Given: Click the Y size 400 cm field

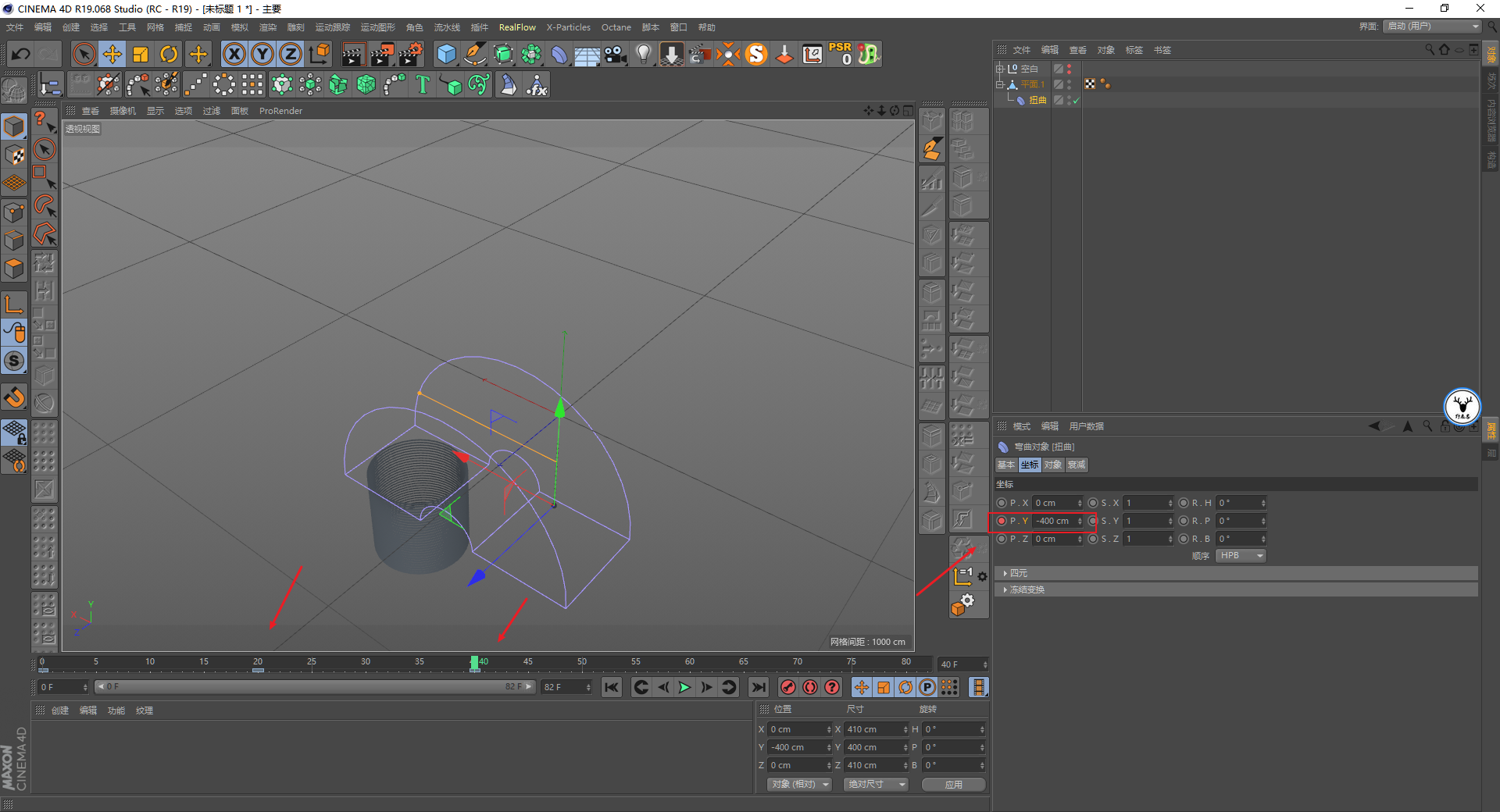Looking at the screenshot, I should [x=874, y=747].
